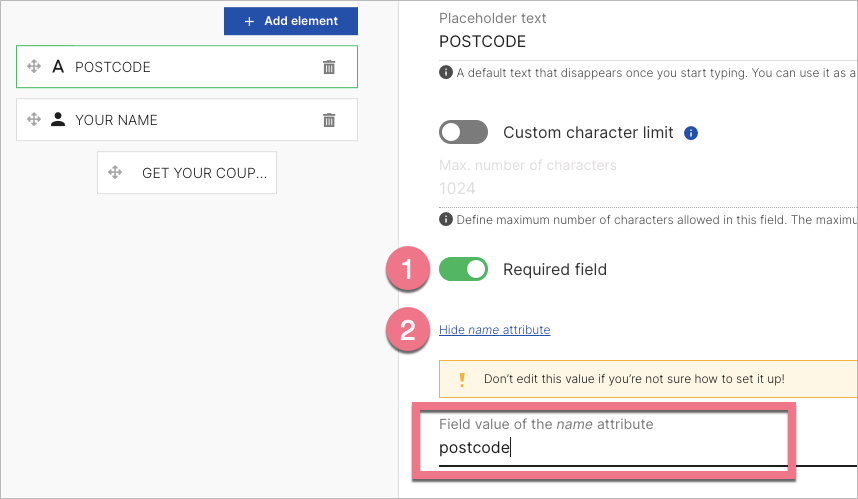Image resolution: width=858 pixels, height=499 pixels.
Task: Select the GET YOUR COUP... button element
Action: [x=203, y=173]
